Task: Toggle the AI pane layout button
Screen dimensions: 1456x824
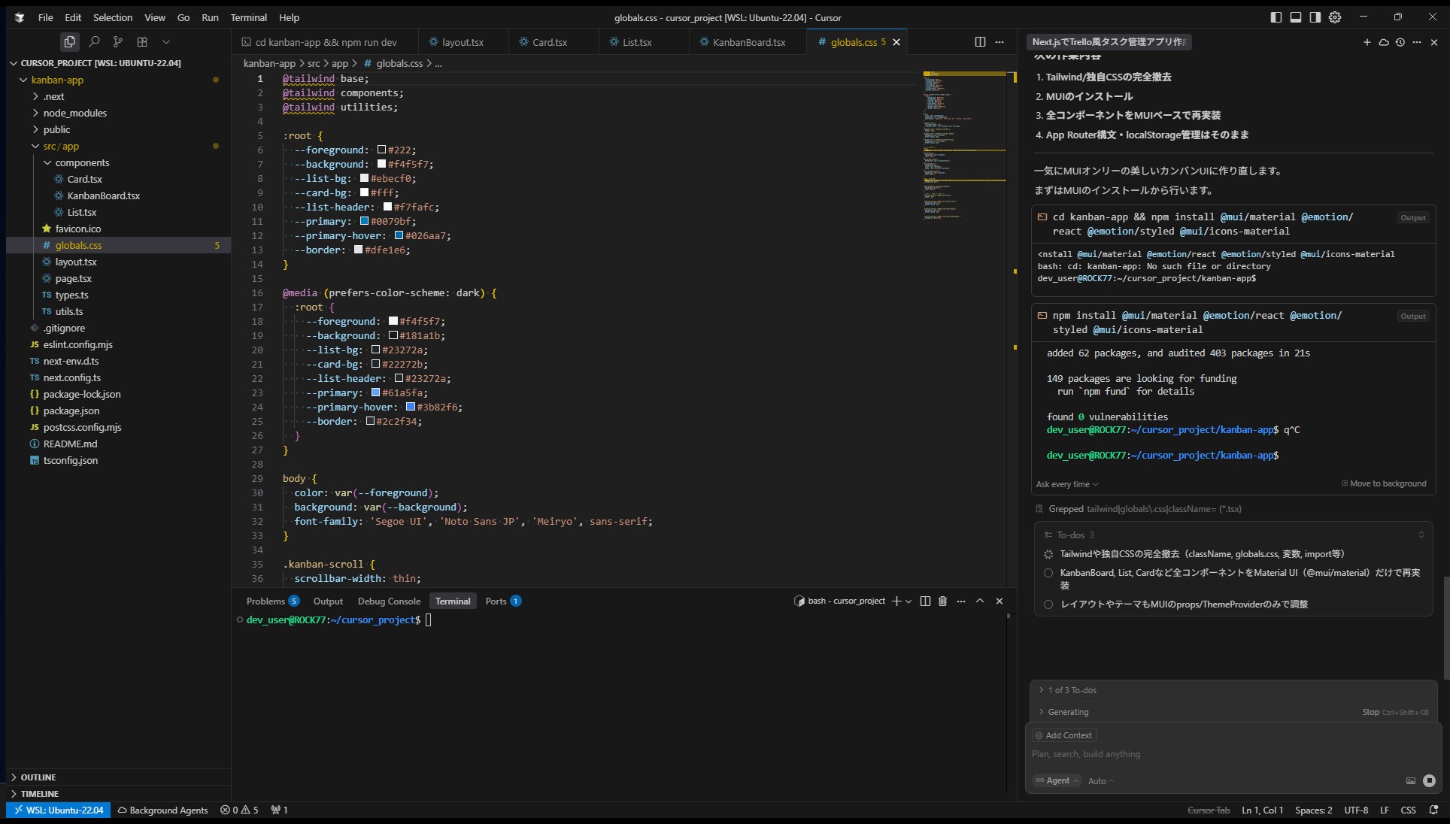Action: point(1315,17)
